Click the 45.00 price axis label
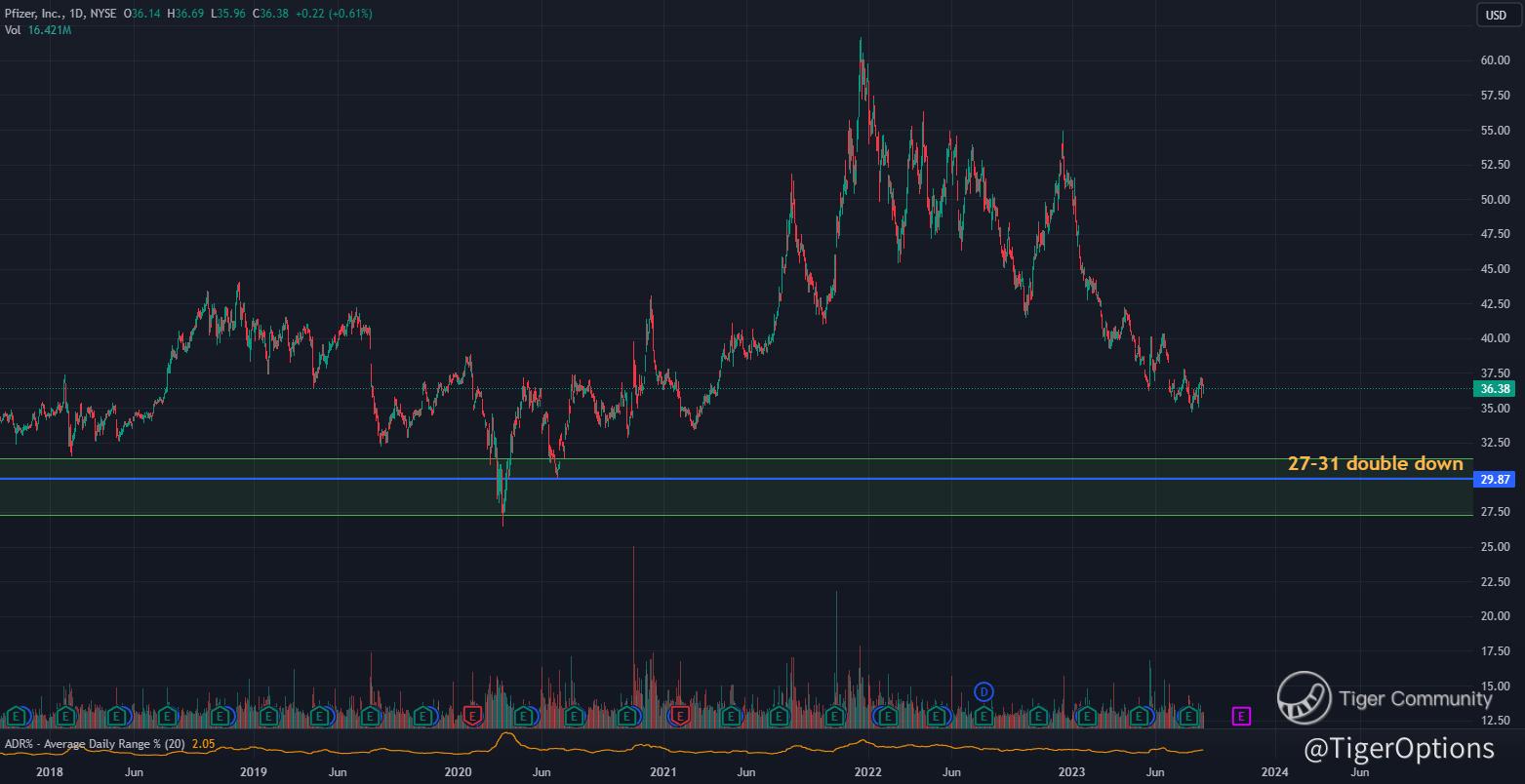 (1496, 269)
